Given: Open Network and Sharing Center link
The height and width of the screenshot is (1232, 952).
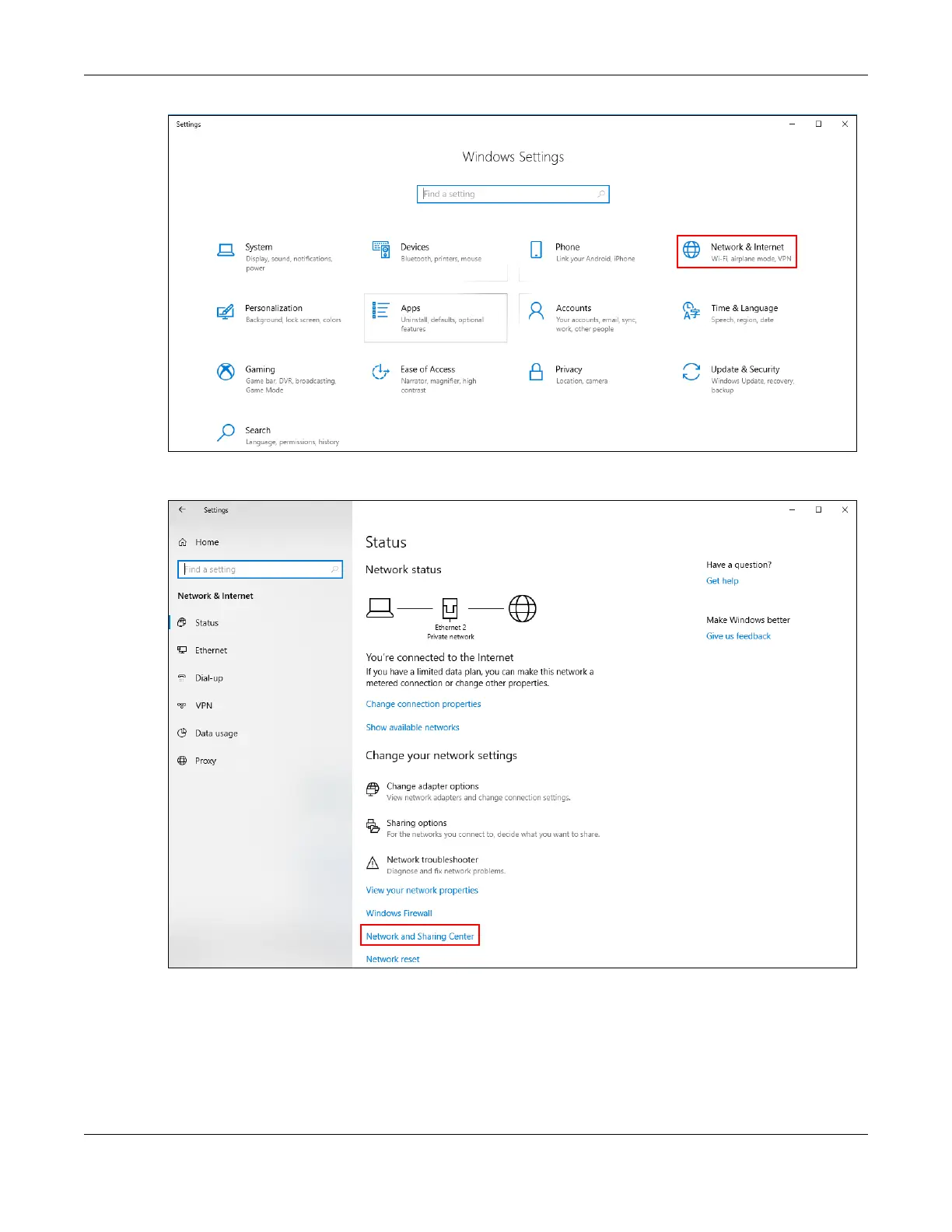Looking at the screenshot, I should point(420,936).
